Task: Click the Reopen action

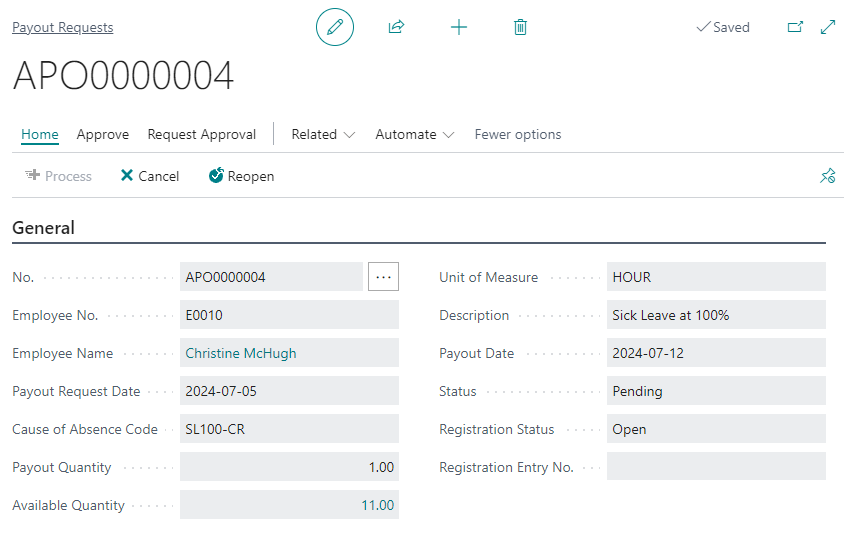Action: coord(241,176)
